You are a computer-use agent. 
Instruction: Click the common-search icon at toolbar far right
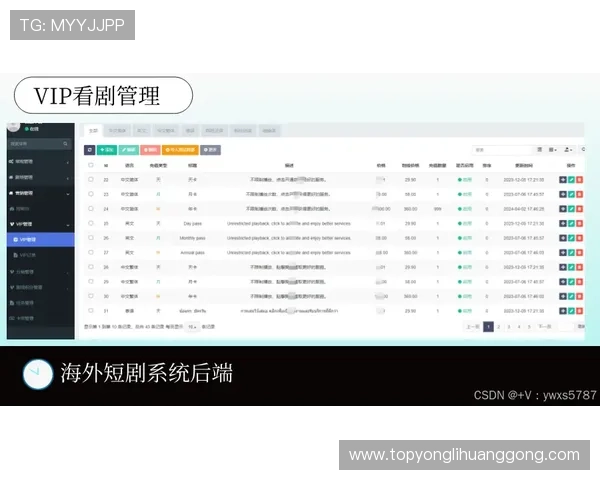(583, 150)
